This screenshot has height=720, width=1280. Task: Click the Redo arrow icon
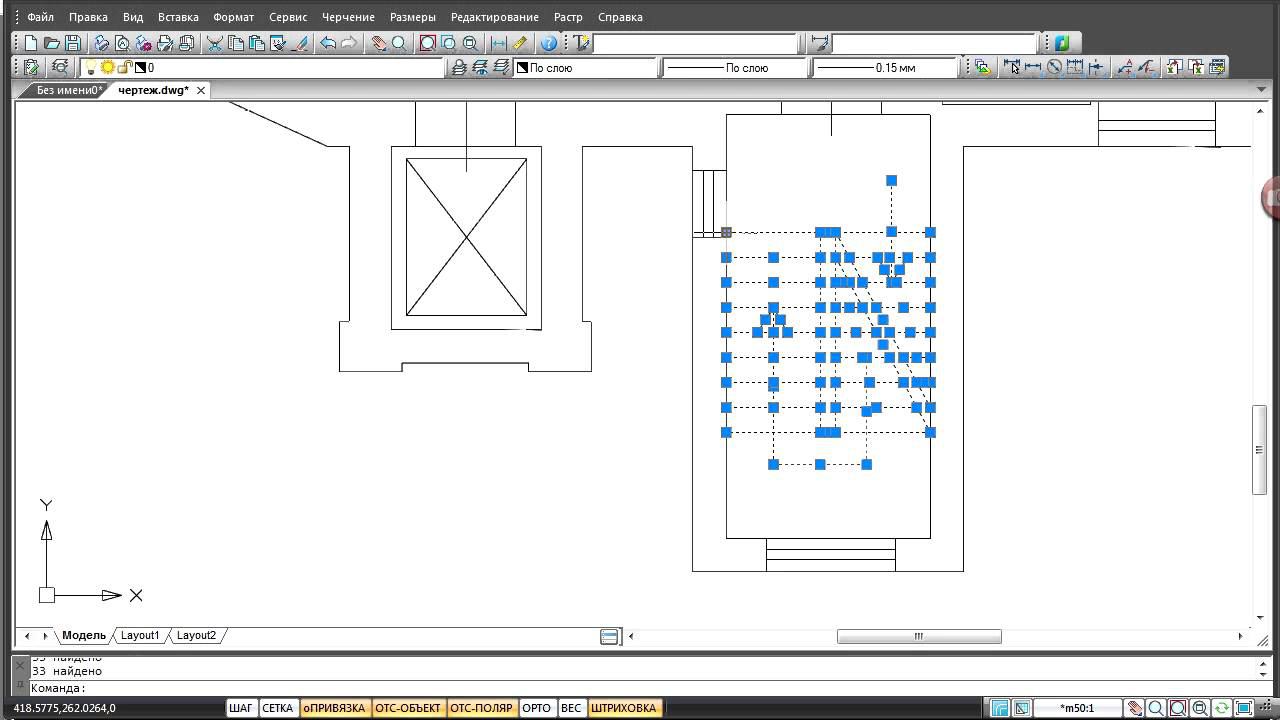[x=349, y=43]
